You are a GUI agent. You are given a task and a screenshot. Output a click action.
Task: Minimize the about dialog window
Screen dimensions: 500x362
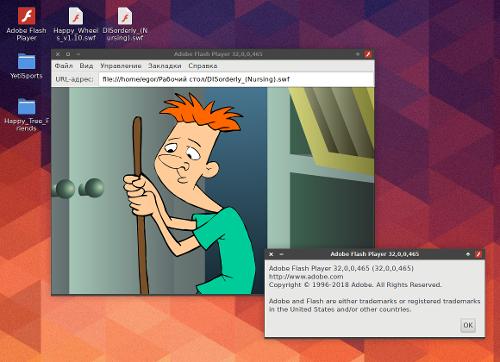tap(281, 254)
